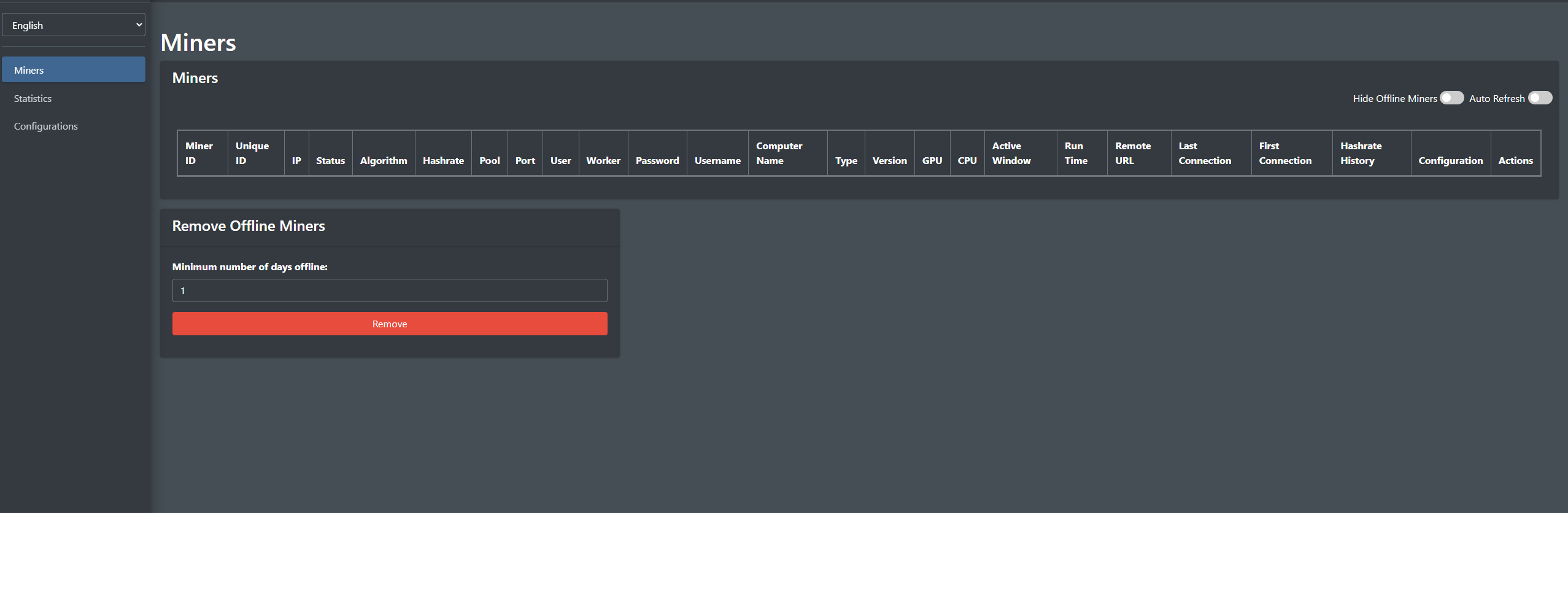Click the Remove button
This screenshot has height=592, width=1568.
point(389,324)
